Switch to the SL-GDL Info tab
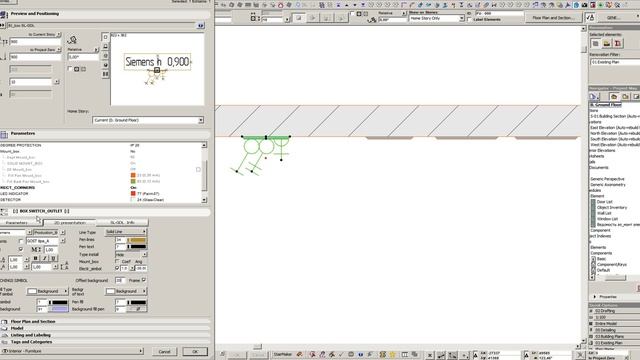 point(122,223)
